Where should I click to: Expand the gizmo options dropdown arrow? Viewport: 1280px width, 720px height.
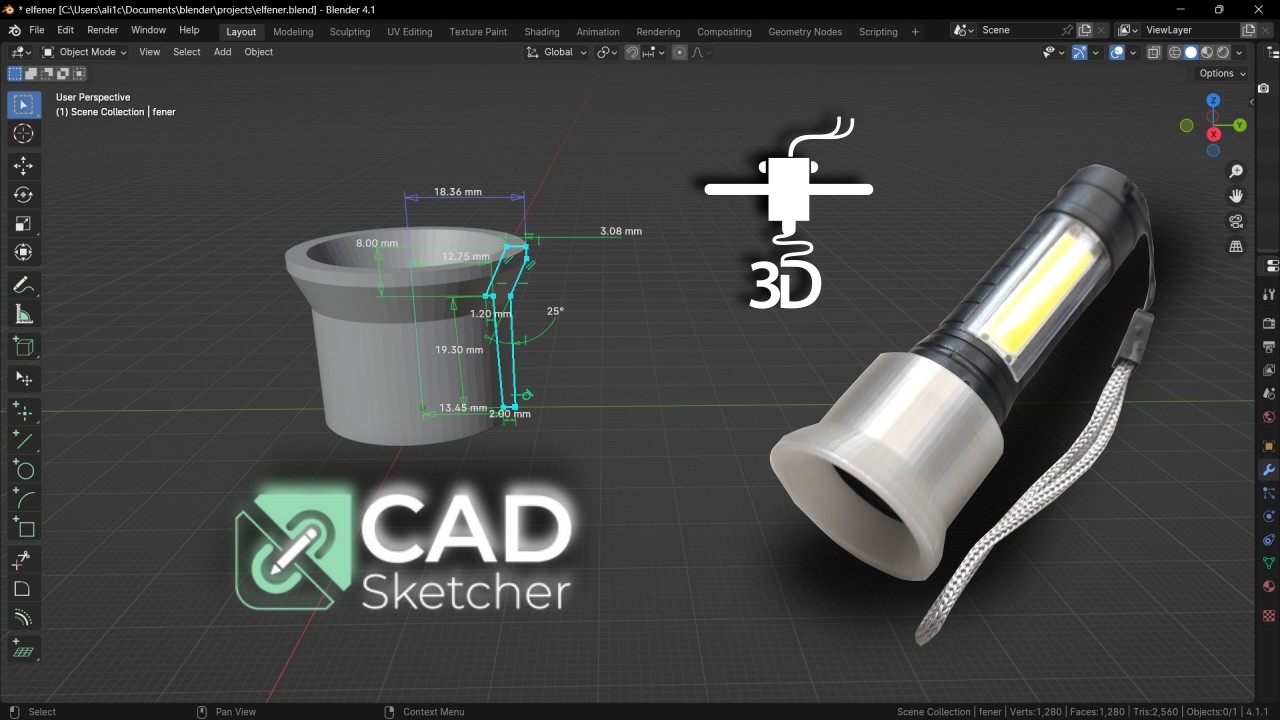pos(1095,52)
